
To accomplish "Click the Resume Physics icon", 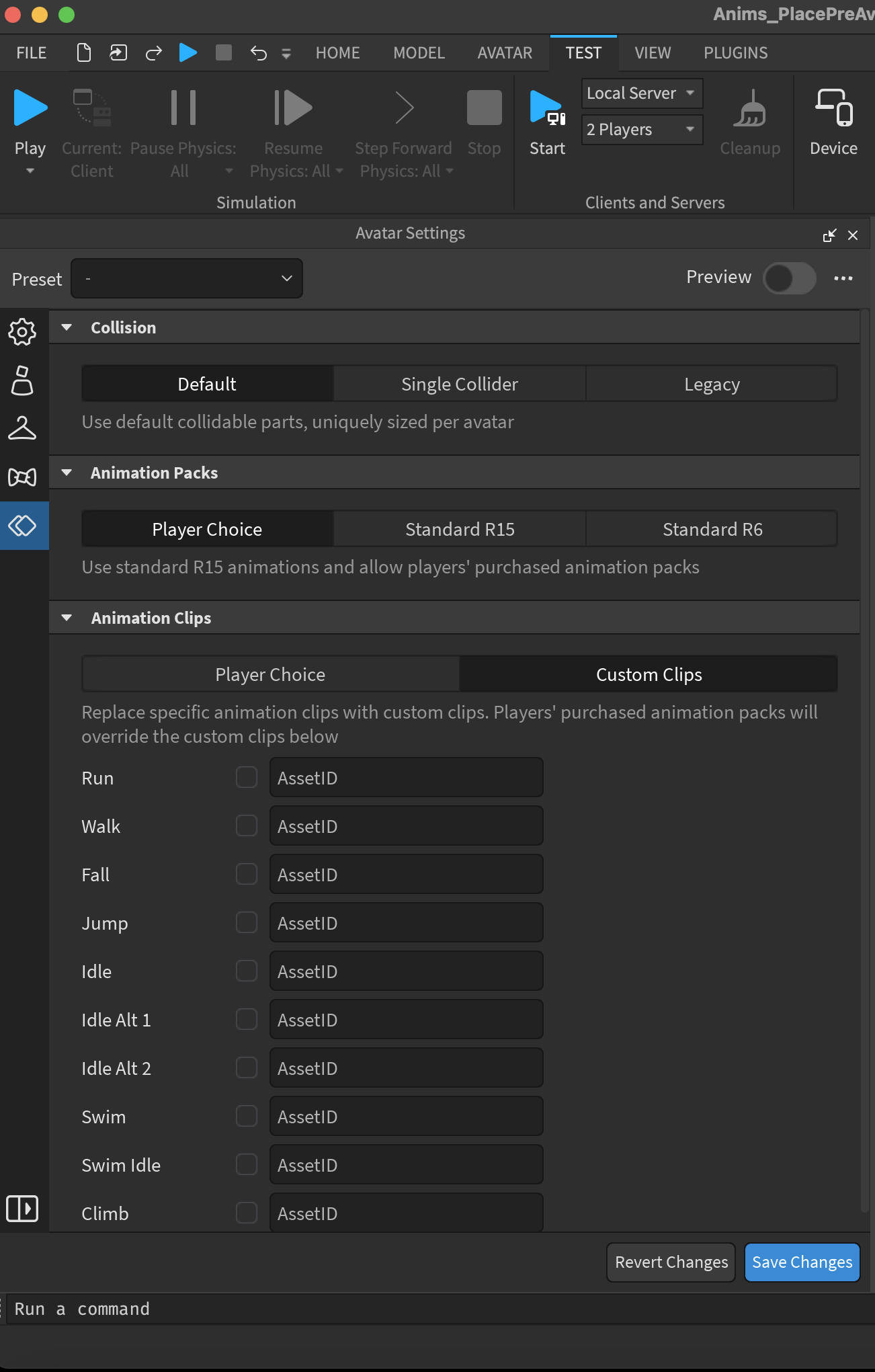I will [293, 108].
